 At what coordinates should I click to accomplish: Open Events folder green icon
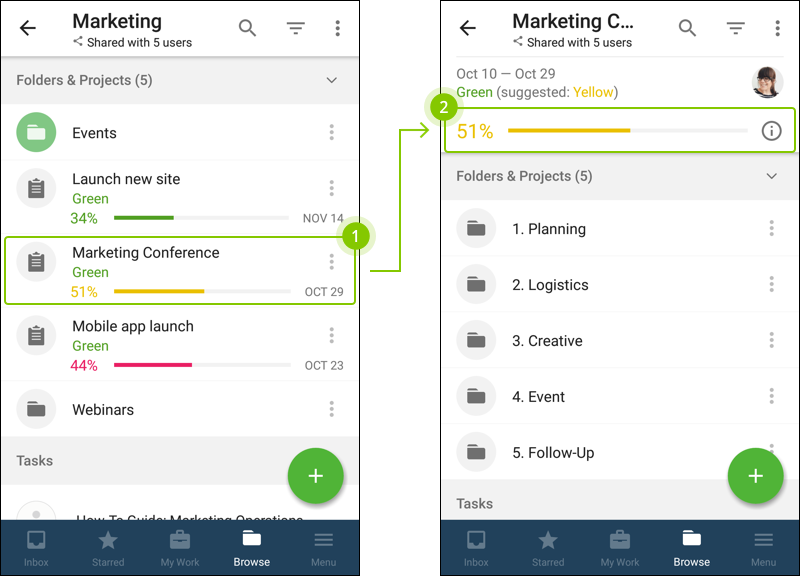click(36, 132)
